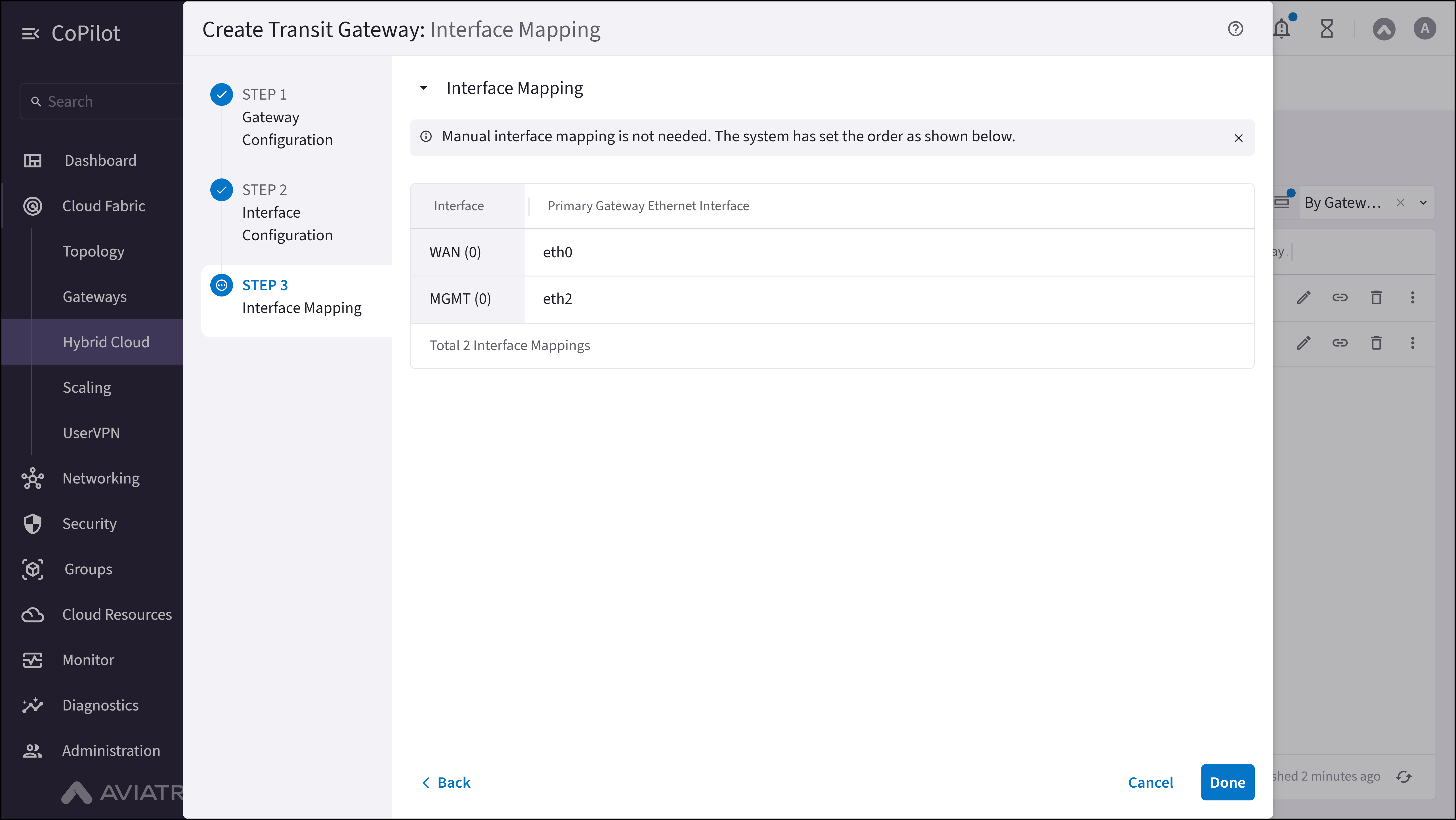Image resolution: width=1456 pixels, height=820 pixels.
Task: Expand the By Gateway dropdown chevron
Action: [x=1424, y=202]
